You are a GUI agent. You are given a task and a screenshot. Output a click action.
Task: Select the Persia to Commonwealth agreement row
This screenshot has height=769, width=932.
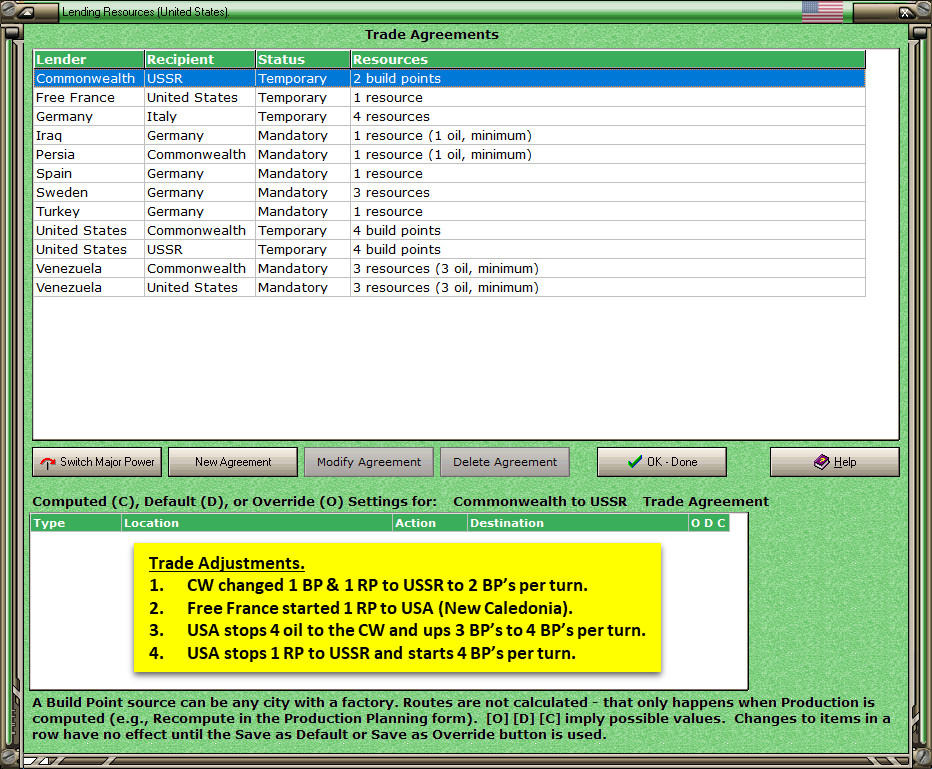tap(449, 155)
